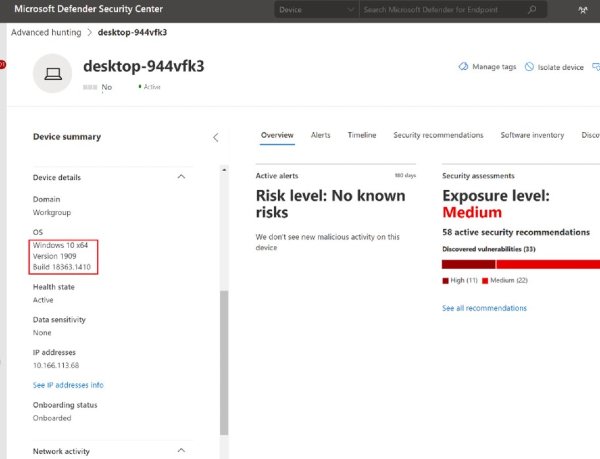Click the desktop-944vfk3 breadcrumb text
This screenshot has width=600, height=459.
pos(132,33)
